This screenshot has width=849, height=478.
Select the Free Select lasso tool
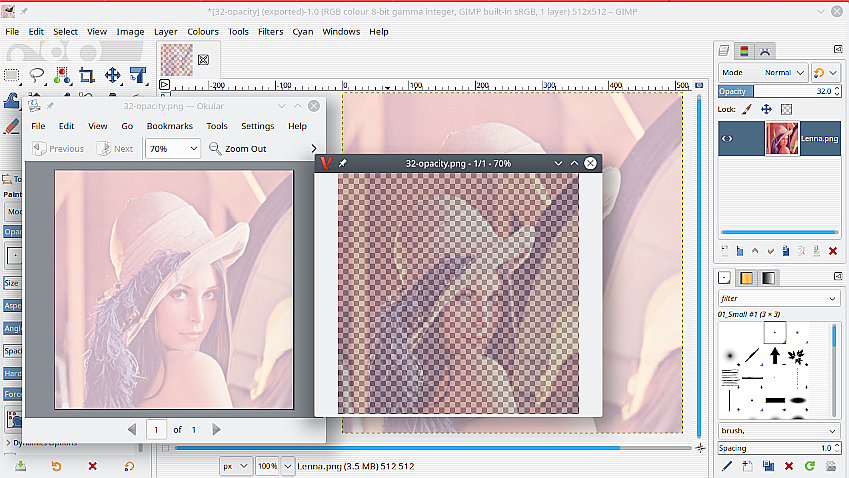tap(37, 75)
